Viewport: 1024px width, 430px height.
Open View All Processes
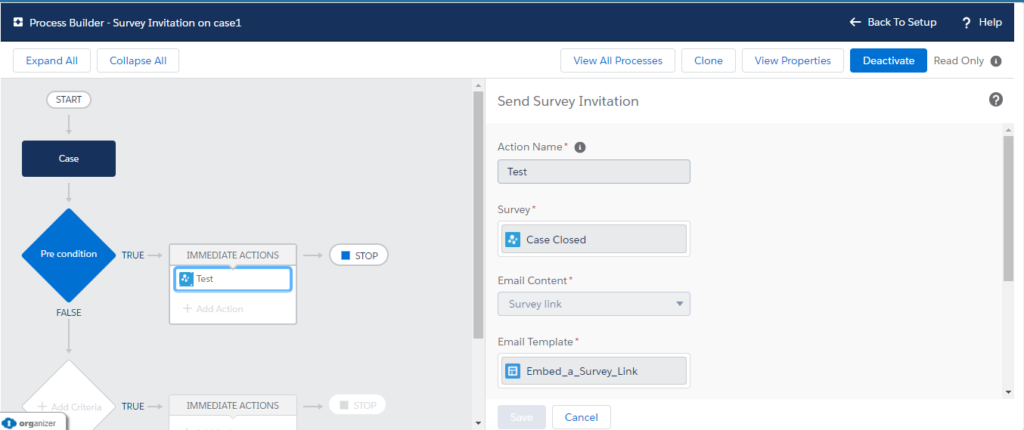click(x=617, y=61)
